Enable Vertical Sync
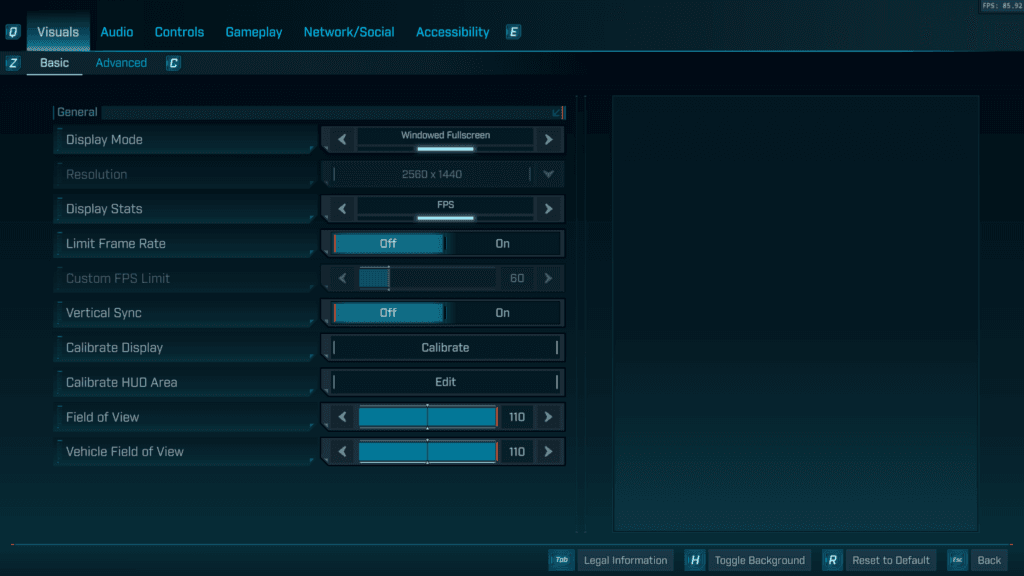The width and height of the screenshot is (1024, 576). coord(502,312)
